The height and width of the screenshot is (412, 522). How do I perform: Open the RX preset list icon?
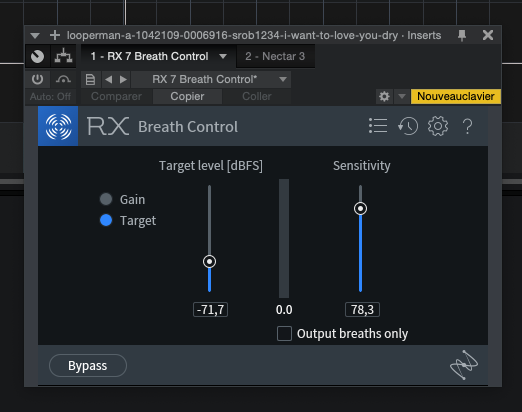click(378, 126)
